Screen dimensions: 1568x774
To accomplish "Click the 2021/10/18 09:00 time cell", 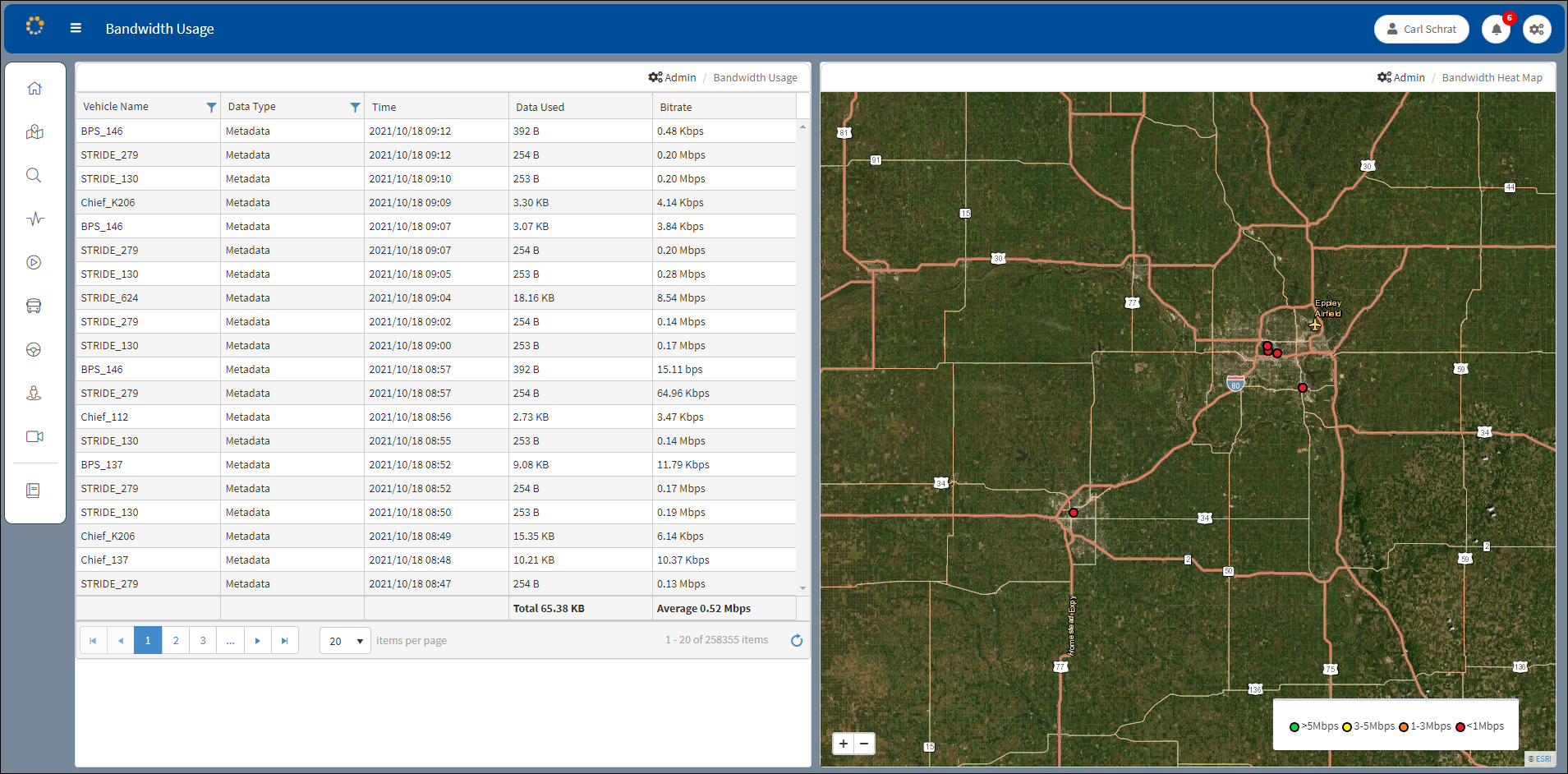I will pos(436,345).
